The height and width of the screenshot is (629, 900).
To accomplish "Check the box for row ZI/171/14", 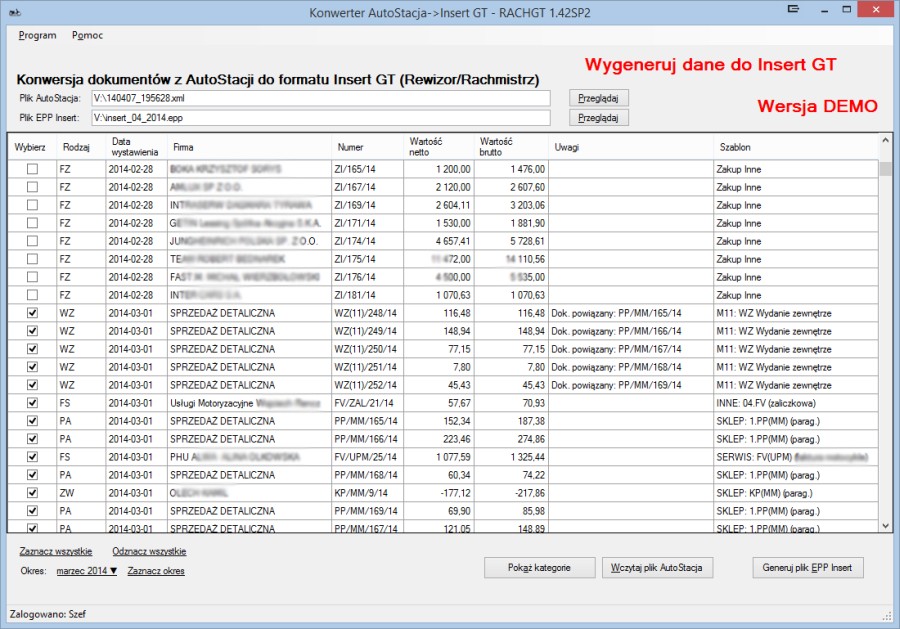I will 32,223.
